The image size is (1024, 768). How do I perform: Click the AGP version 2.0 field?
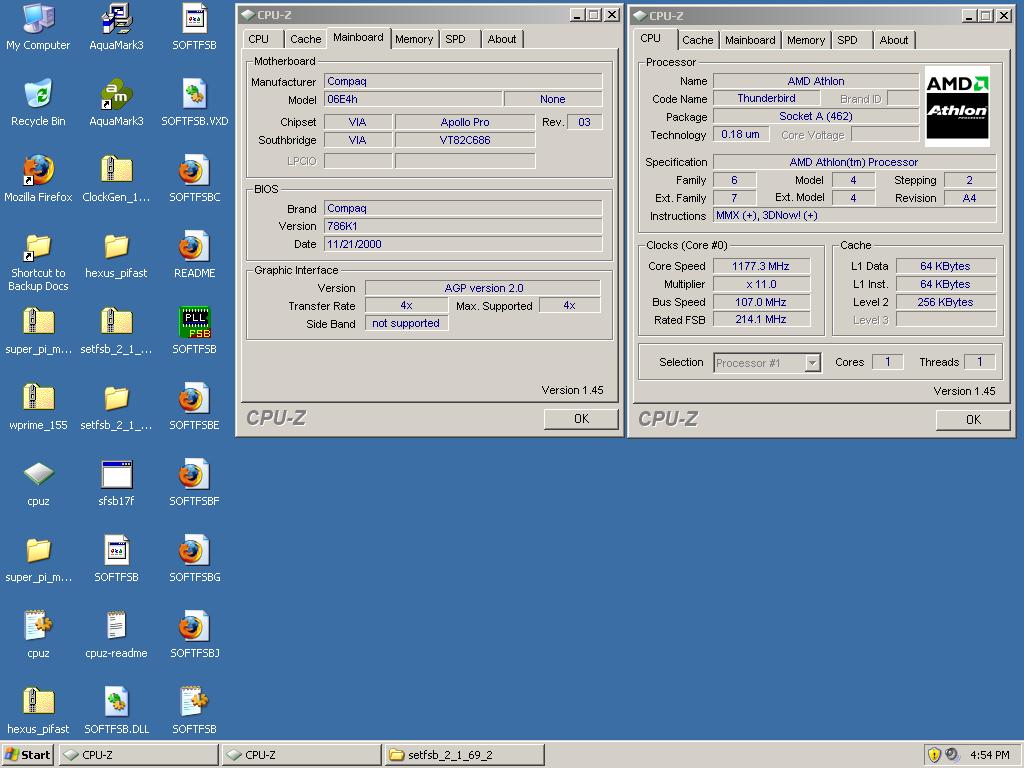coord(483,288)
